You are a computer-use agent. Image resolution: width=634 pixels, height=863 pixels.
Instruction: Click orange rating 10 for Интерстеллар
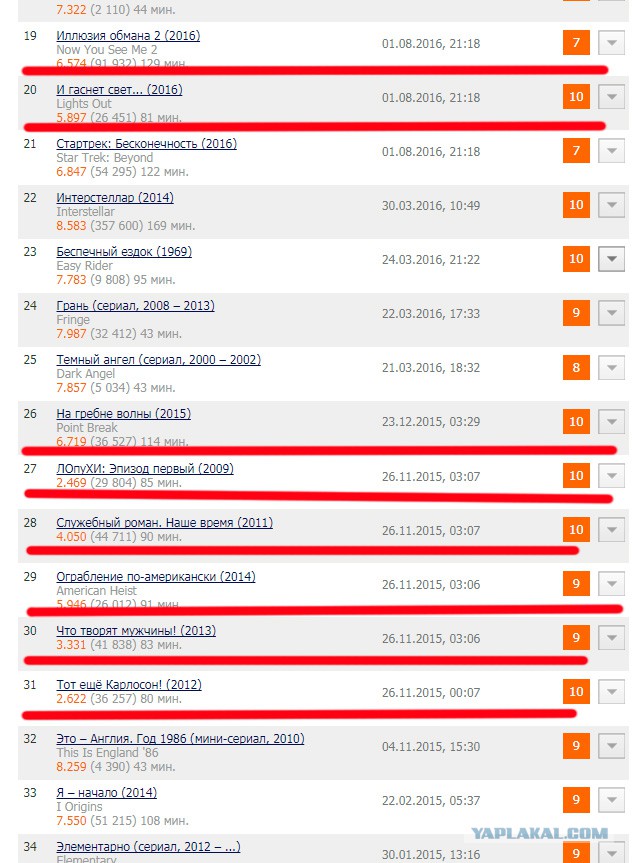tap(576, 204)
